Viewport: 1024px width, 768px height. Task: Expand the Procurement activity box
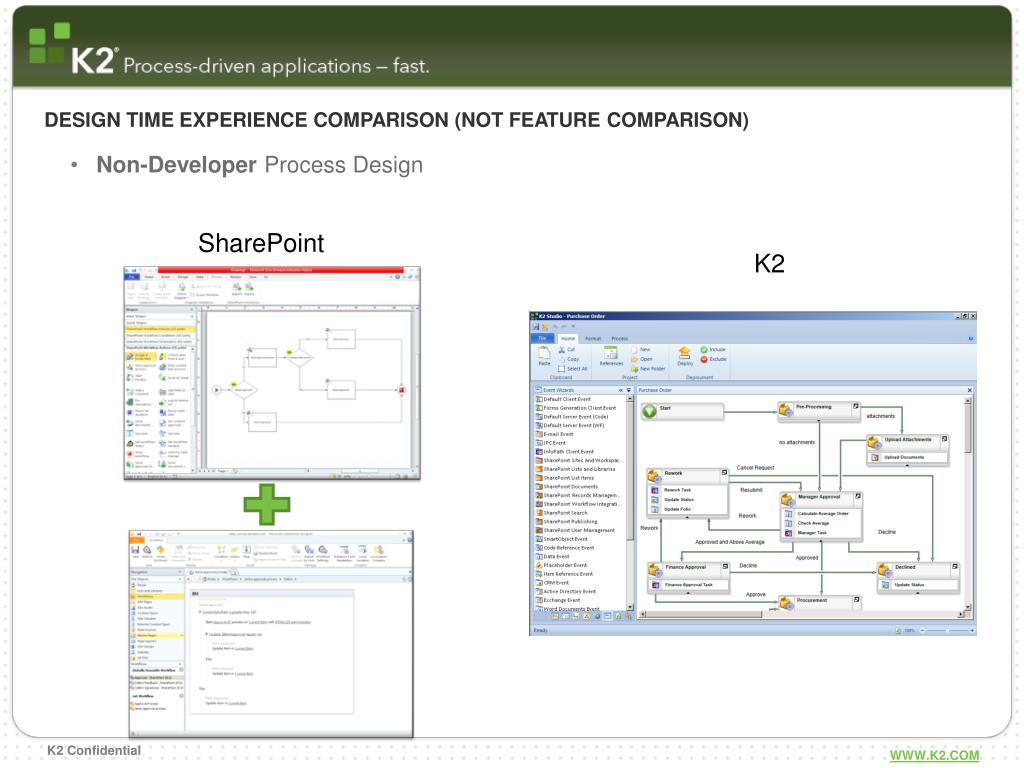856,600
